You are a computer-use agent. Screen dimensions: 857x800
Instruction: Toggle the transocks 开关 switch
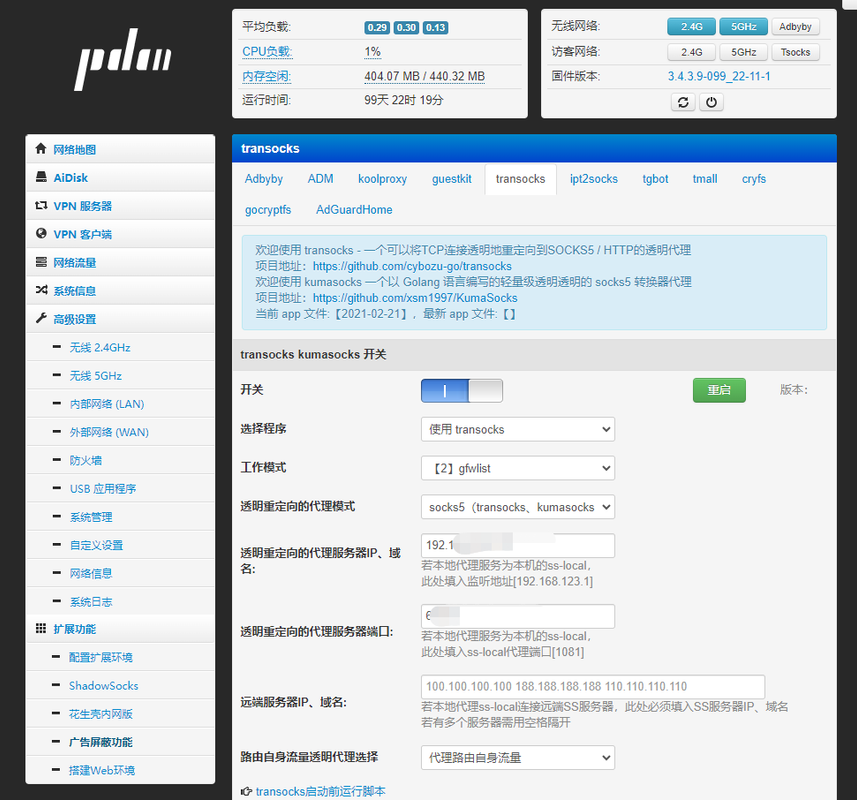pos(462,391)
